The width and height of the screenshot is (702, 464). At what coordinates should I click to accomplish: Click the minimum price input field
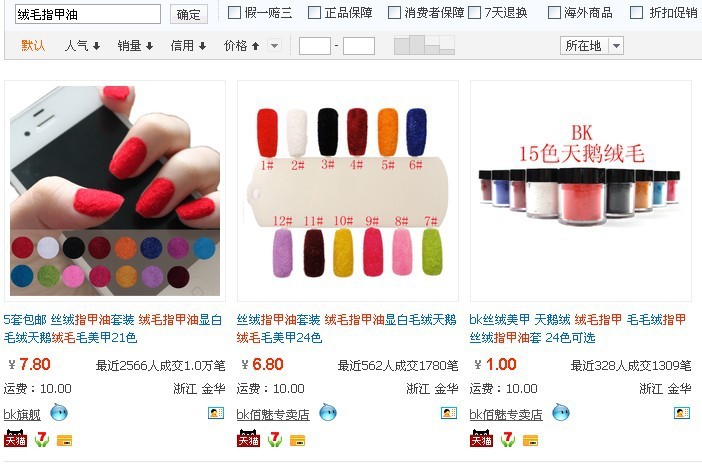tap(315, 46)
